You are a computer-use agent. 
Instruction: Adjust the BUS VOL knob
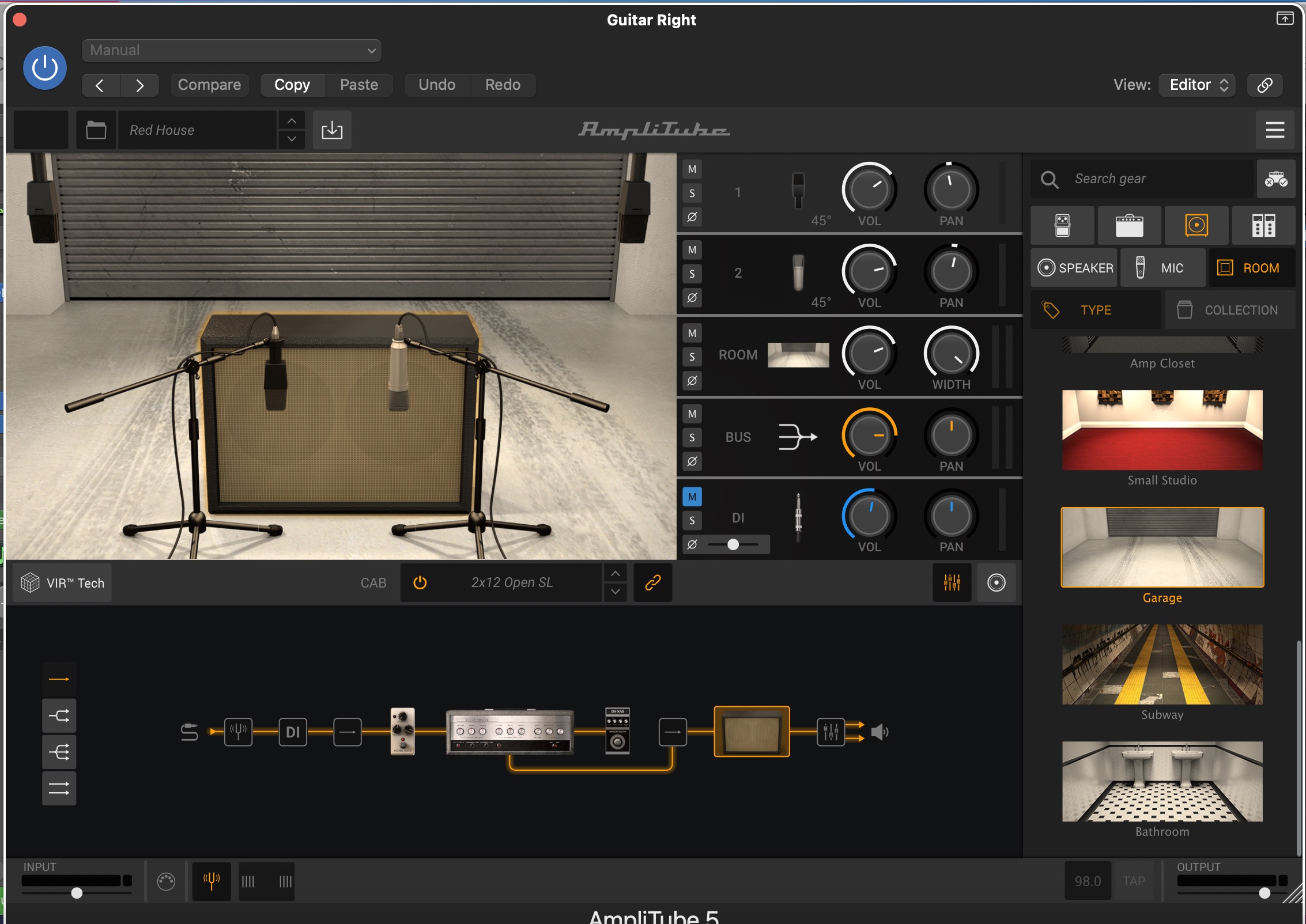869,435
